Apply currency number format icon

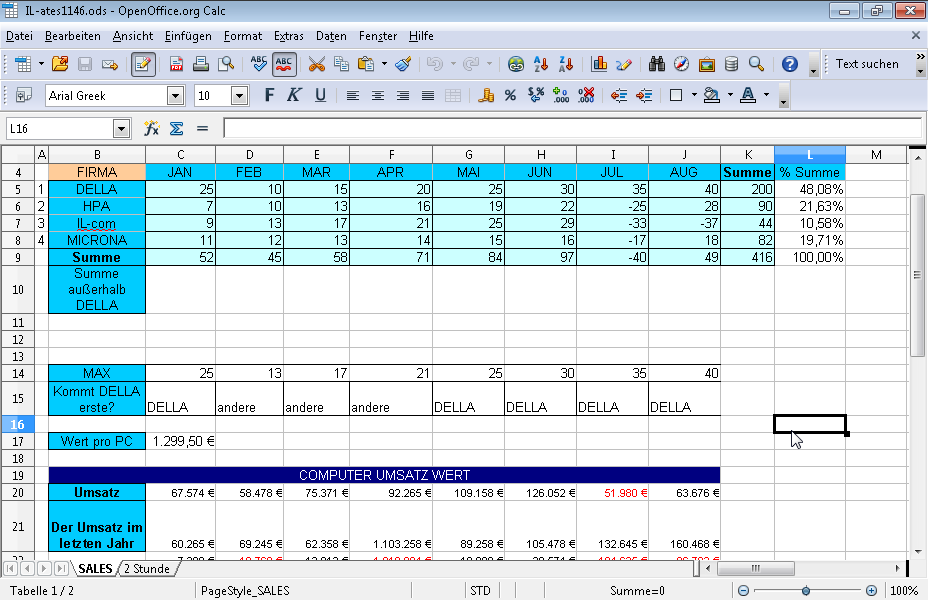coord(485,95)
